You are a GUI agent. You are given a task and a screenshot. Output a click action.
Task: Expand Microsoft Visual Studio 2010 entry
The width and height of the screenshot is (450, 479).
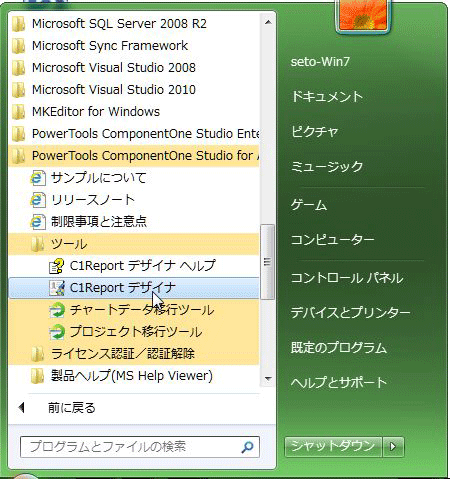point(134,90)
